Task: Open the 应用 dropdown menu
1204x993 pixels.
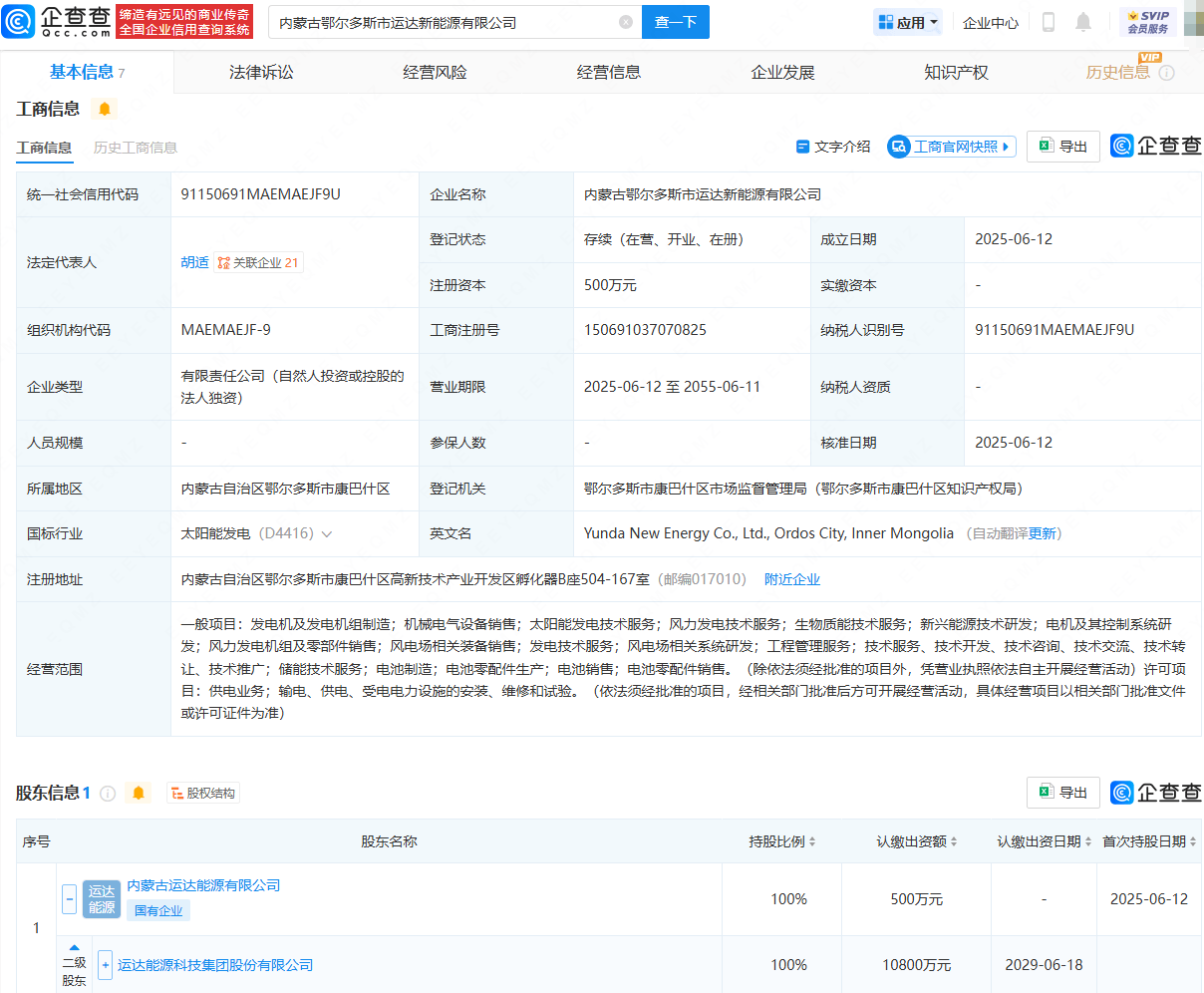Action: (908, 22)
